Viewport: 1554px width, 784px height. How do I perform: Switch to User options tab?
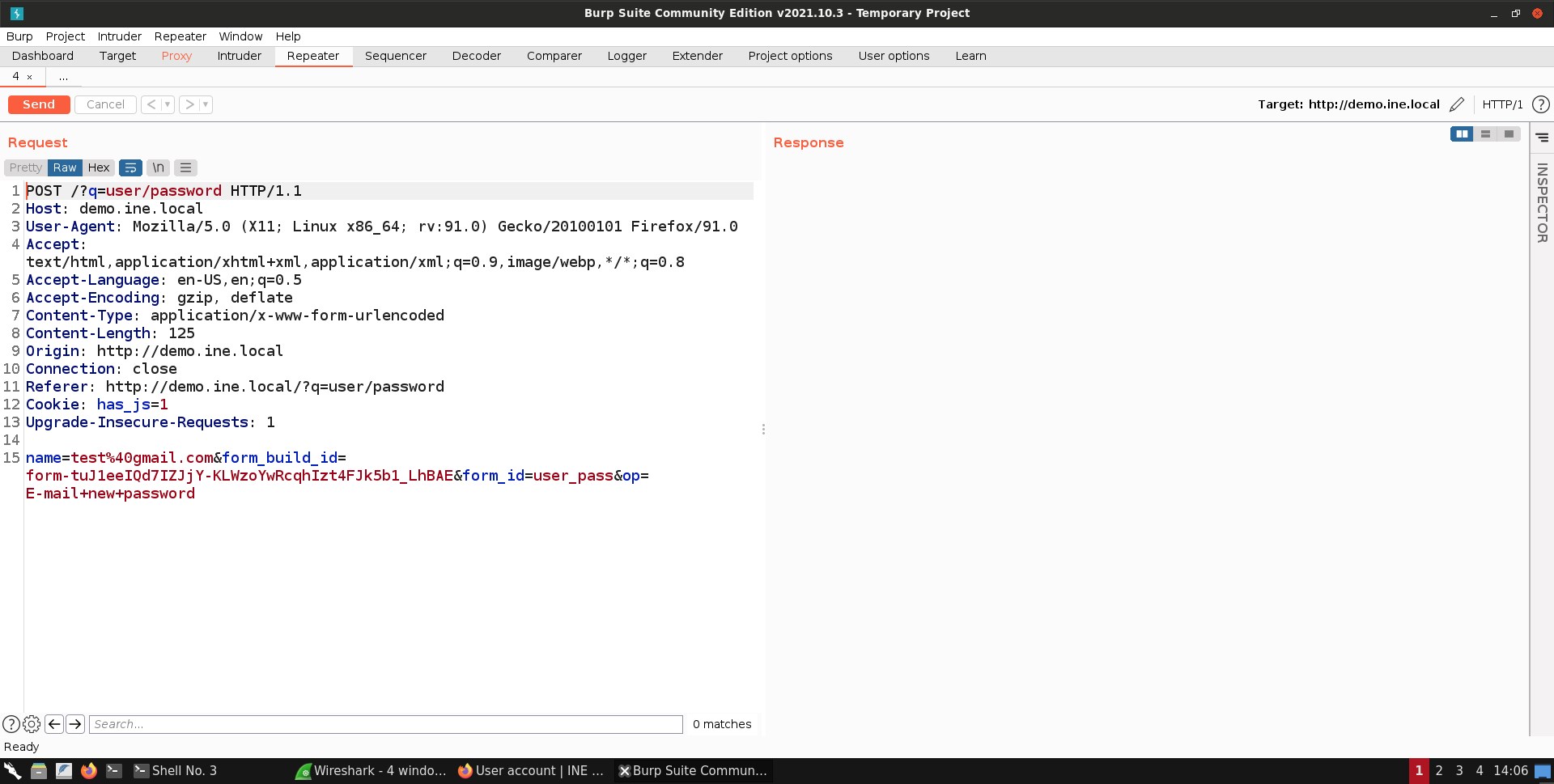[x=894, y=56]
